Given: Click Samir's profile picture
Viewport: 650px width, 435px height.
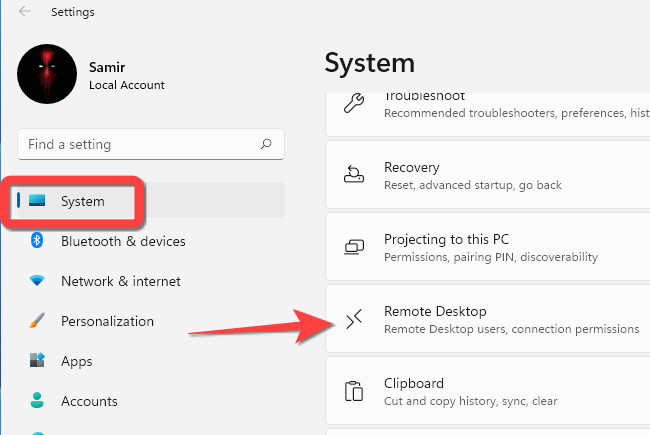Looking at the screenshot, I should tap(47, 74).
